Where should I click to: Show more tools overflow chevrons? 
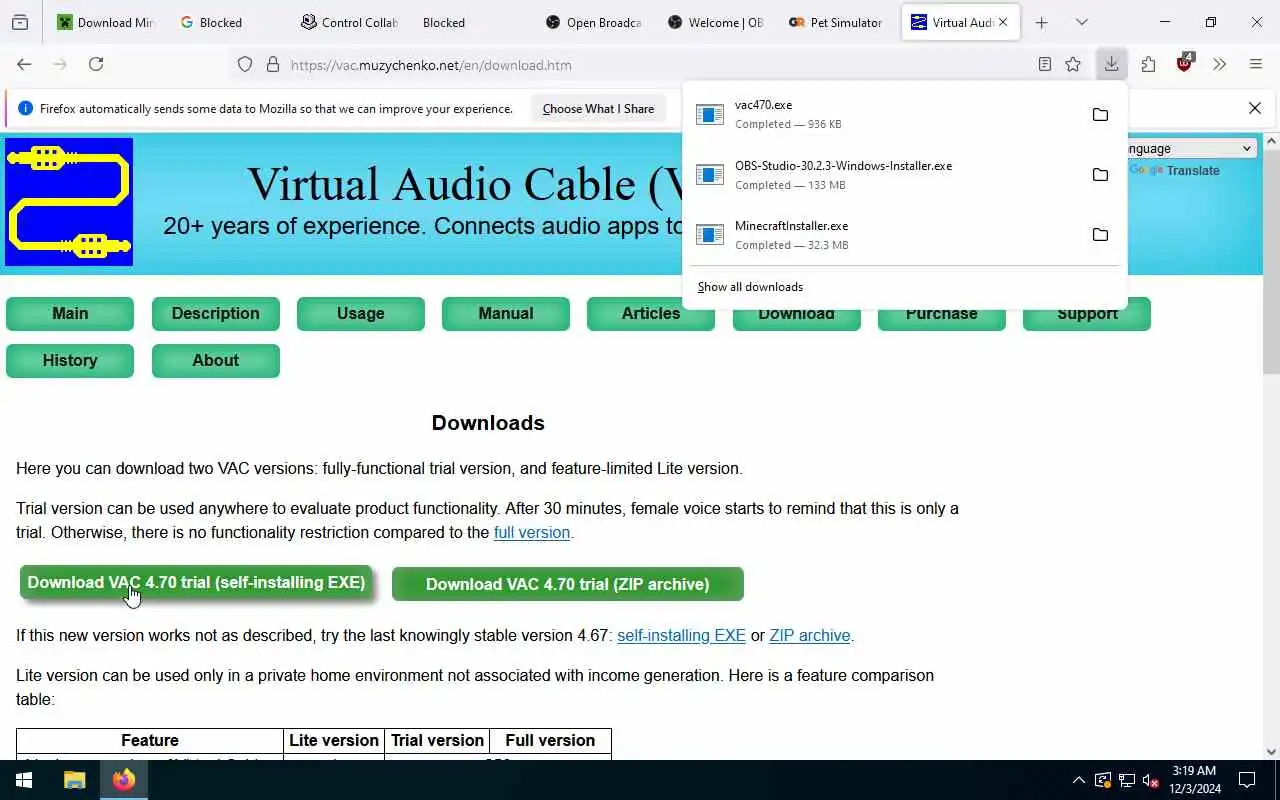coord(1219,64)
